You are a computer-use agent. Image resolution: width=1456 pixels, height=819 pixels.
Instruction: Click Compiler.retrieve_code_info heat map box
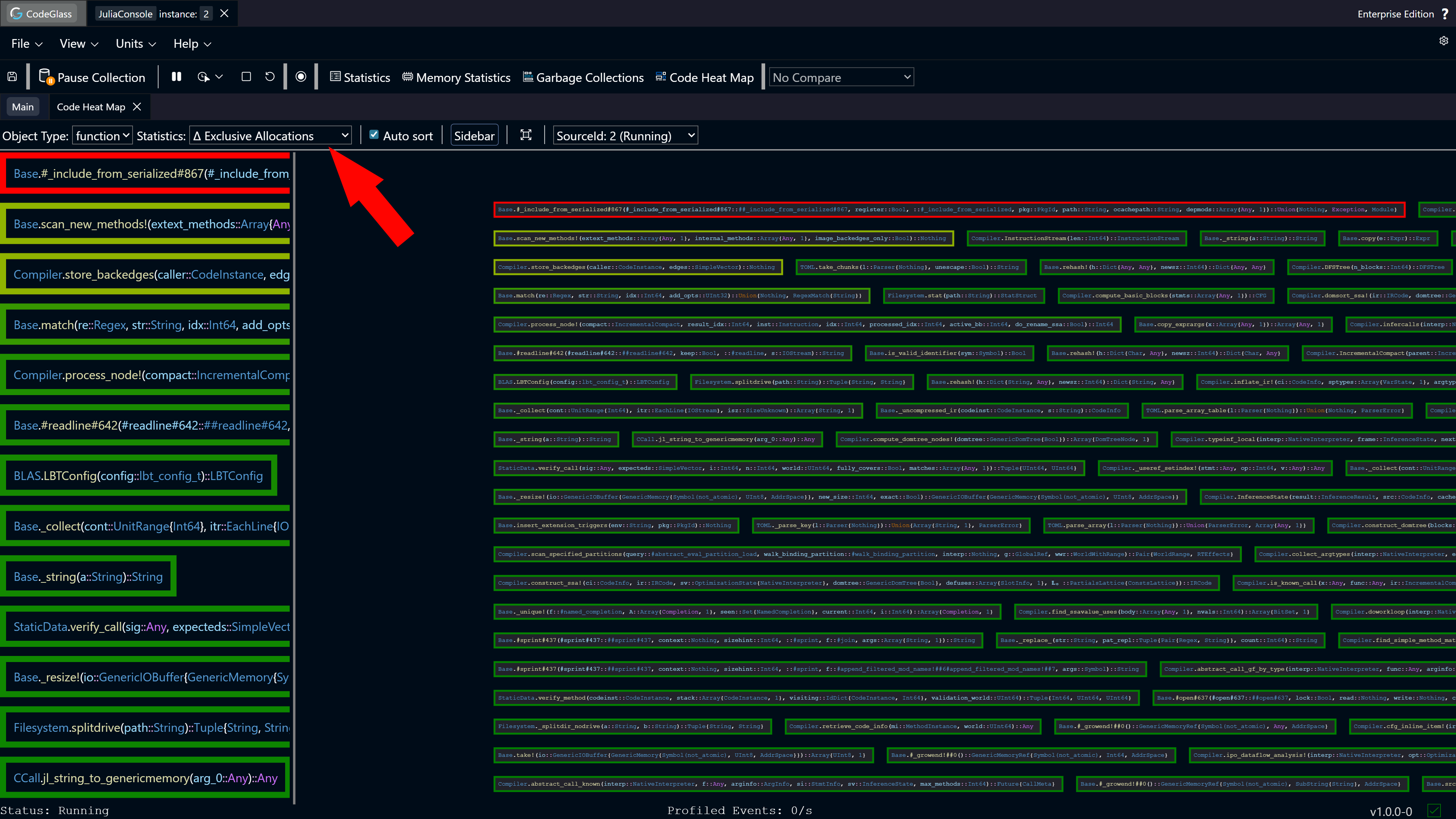pyautogui.click(x=912, y=726)
